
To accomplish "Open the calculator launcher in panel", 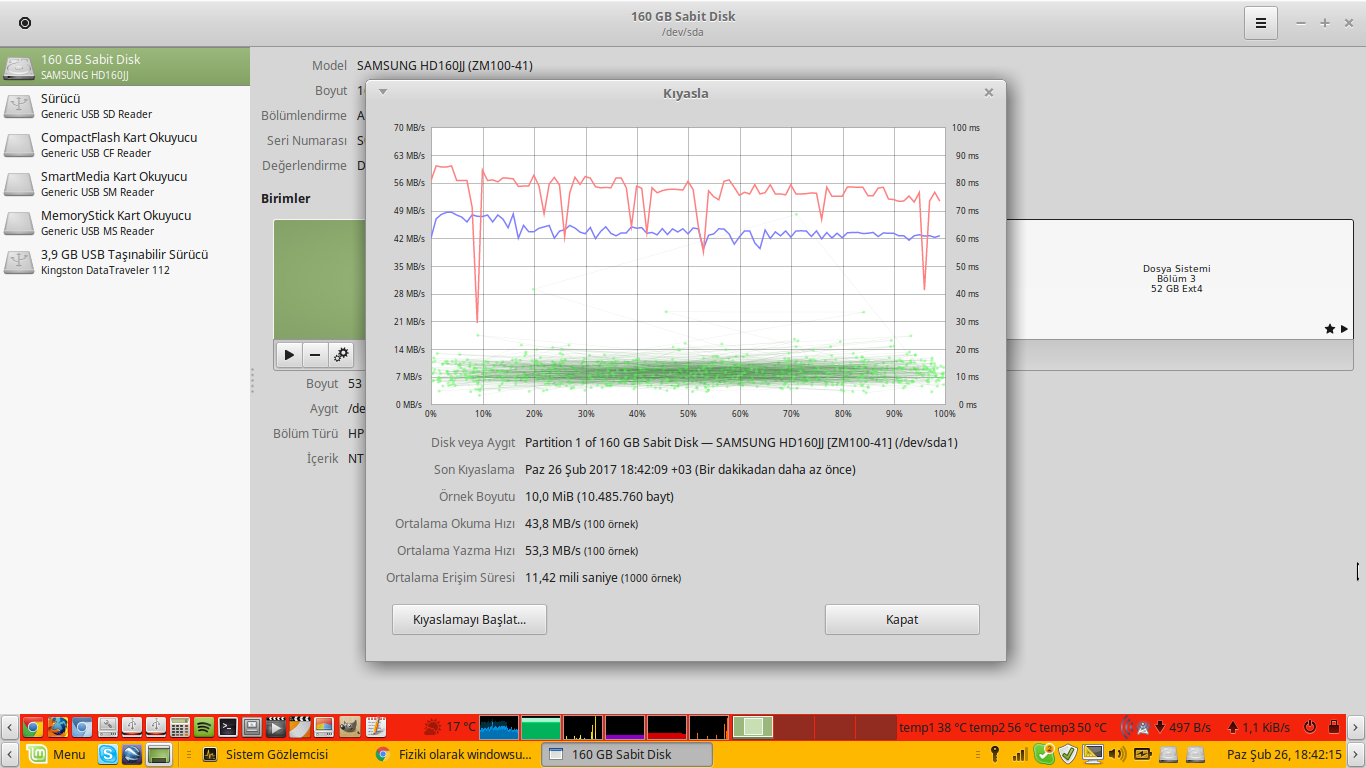I will click(180, 727).
